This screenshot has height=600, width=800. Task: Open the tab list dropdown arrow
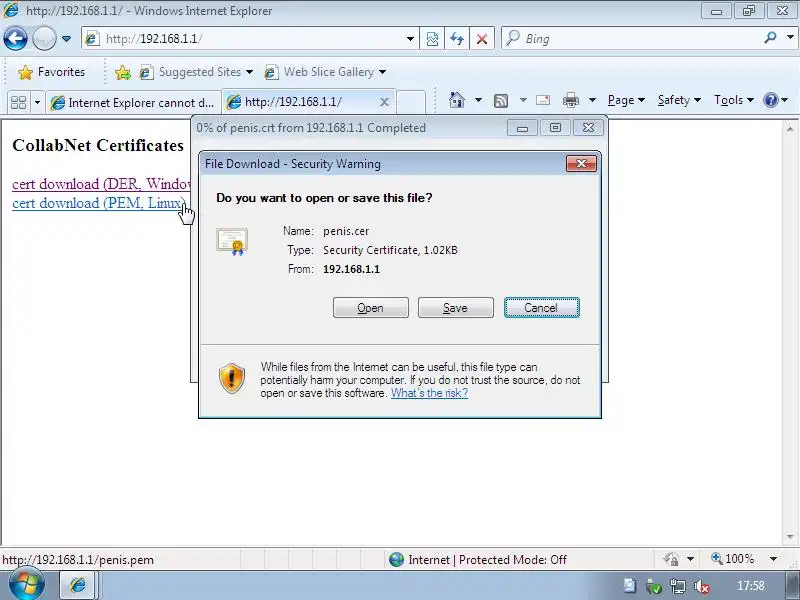point(37,103)
